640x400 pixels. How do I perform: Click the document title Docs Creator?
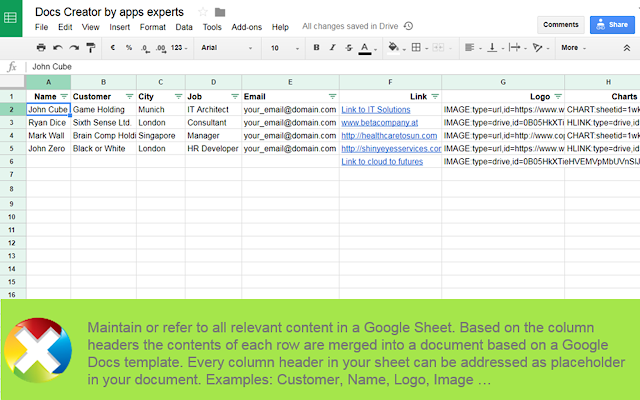(x=109, y=12)
